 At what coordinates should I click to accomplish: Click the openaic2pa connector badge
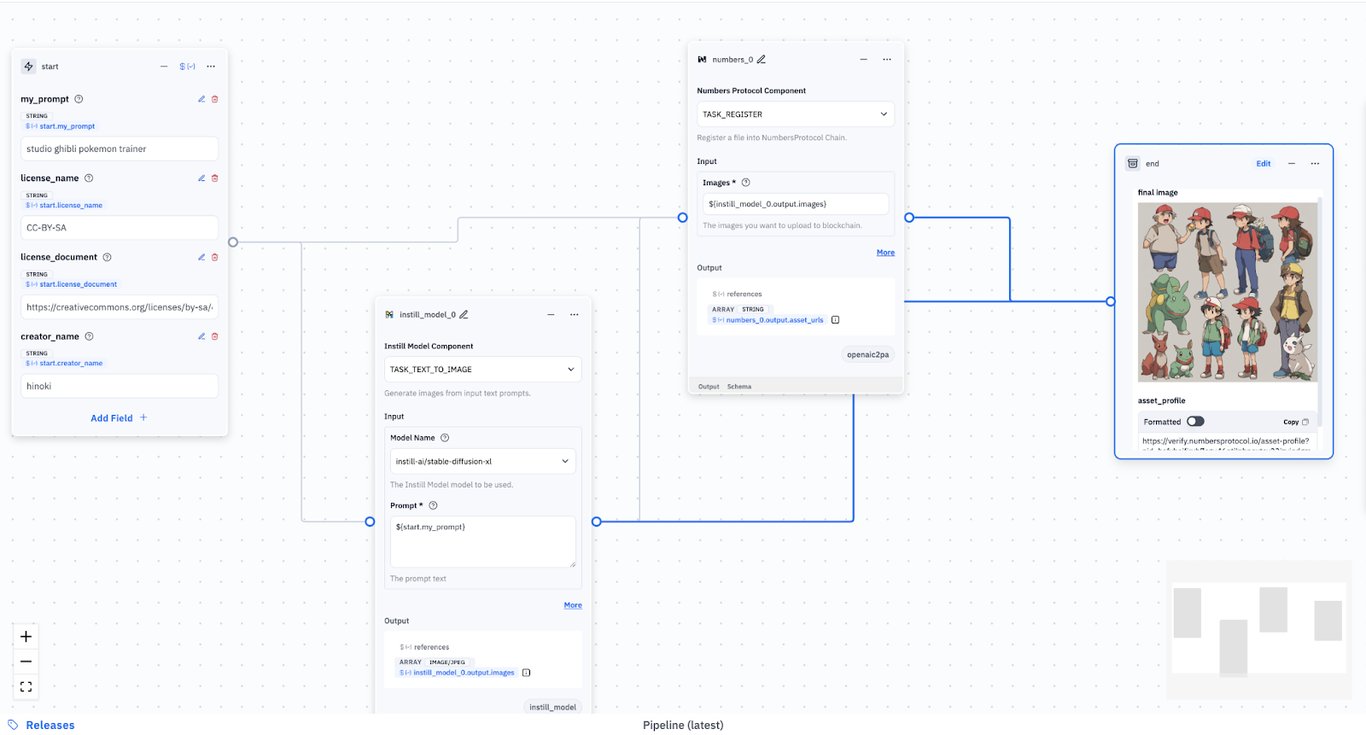(868, 354)
